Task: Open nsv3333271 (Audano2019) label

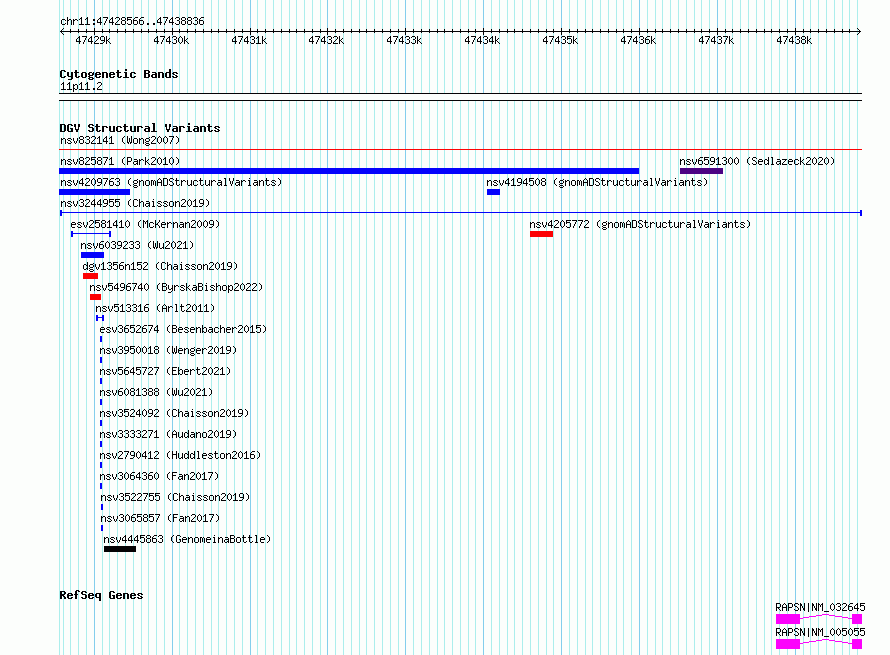Action: point(168,434)
